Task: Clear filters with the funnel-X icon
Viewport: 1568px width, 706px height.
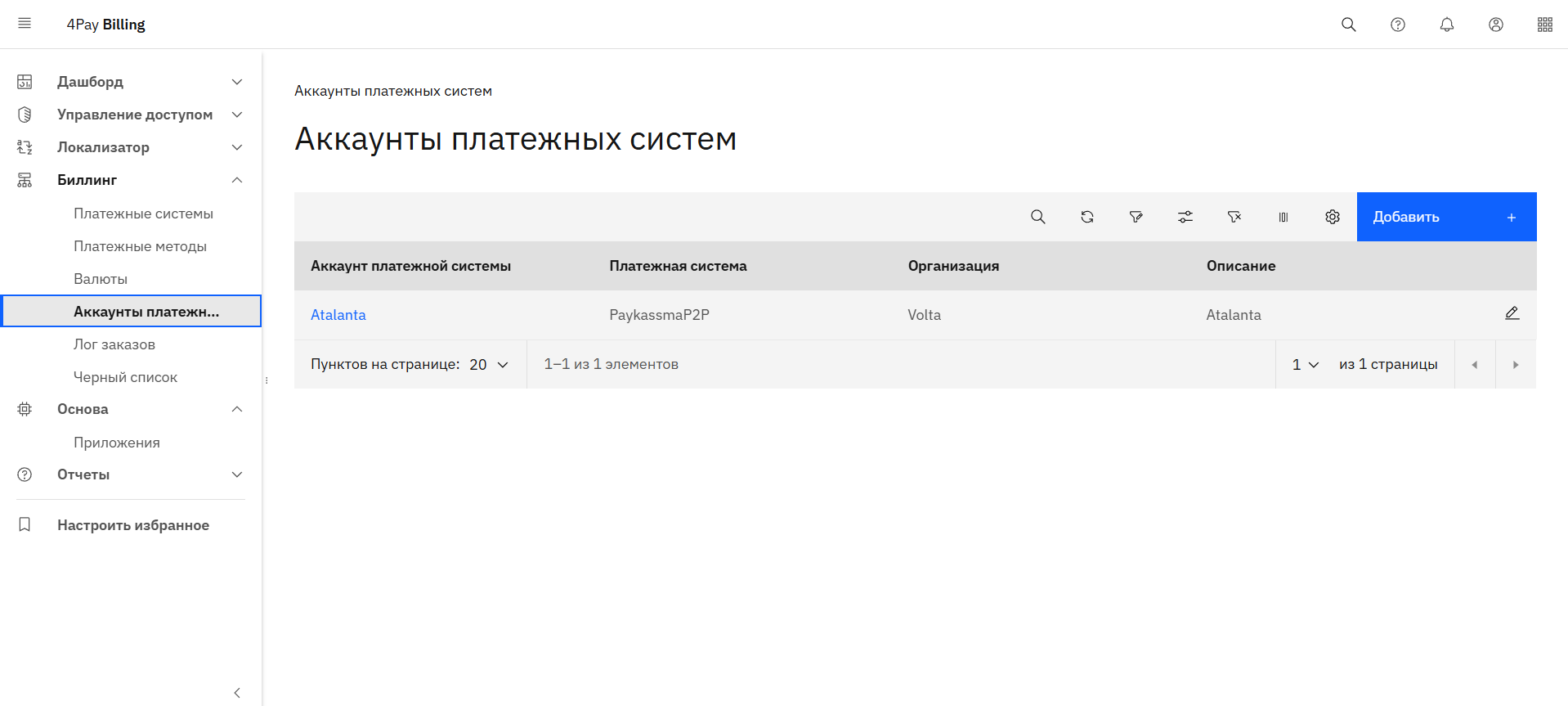Action: [1234, 217]
